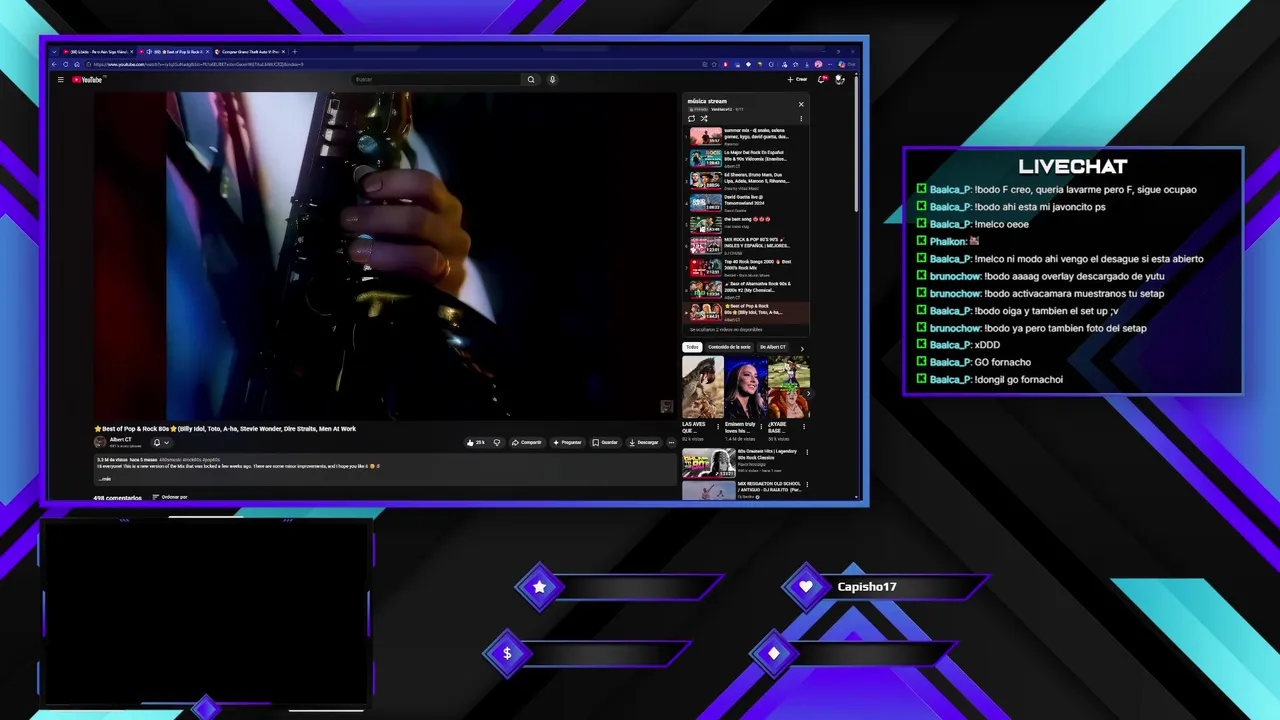The height and width of the screenshot is (720, 1280).
Task: Click the Crear button
Action: coord(797,79)
